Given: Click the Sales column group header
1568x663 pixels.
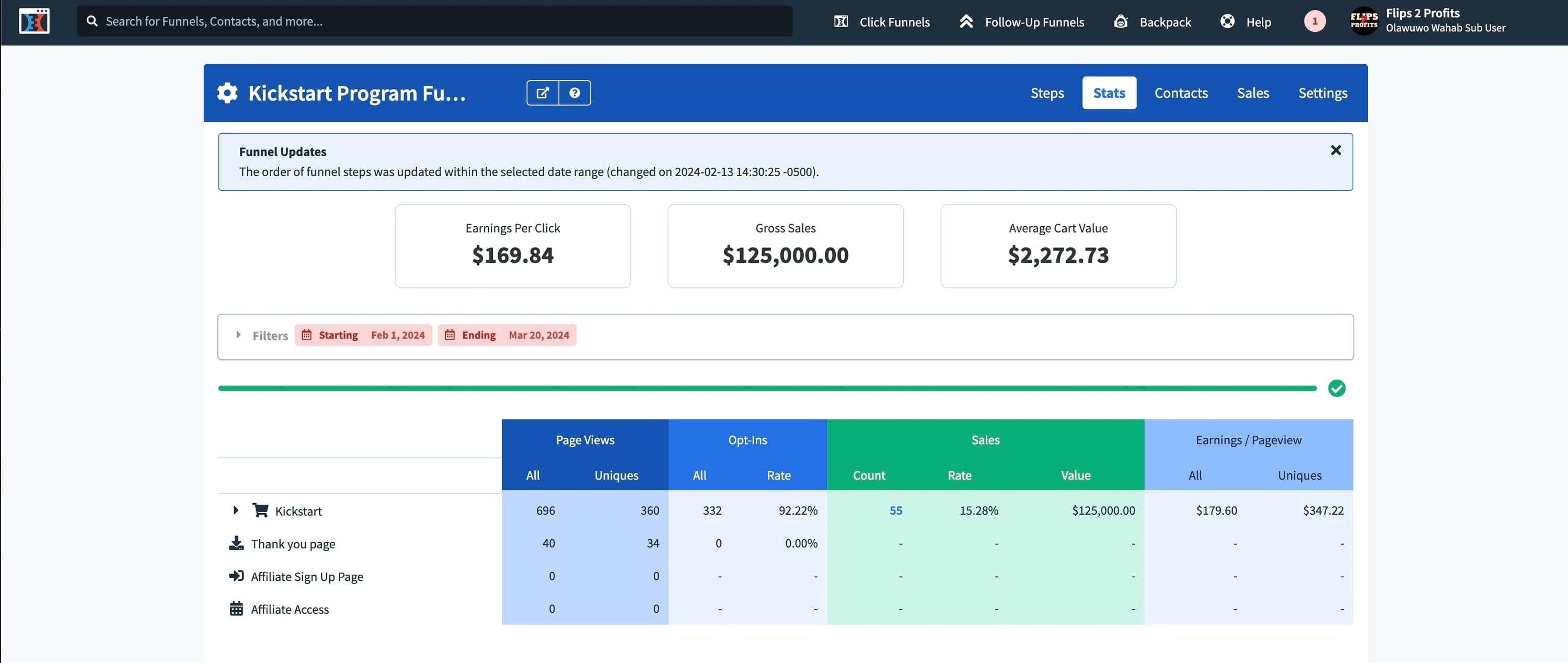Looking at the screenshot, I should pyautogui.click(x=985, y=440).
